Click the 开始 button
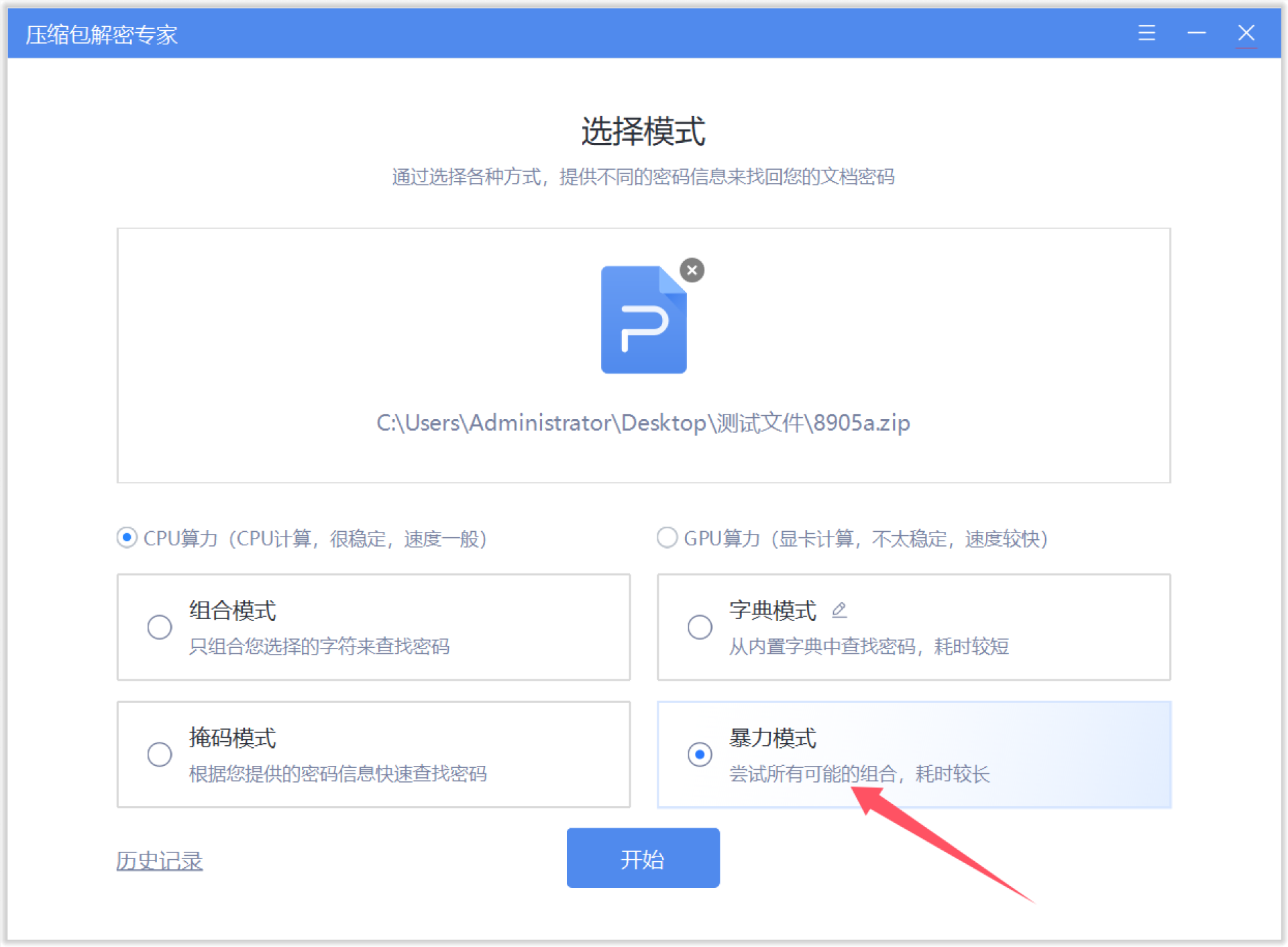Viewport: 1288px width, 947px height. tap(643, 858)
